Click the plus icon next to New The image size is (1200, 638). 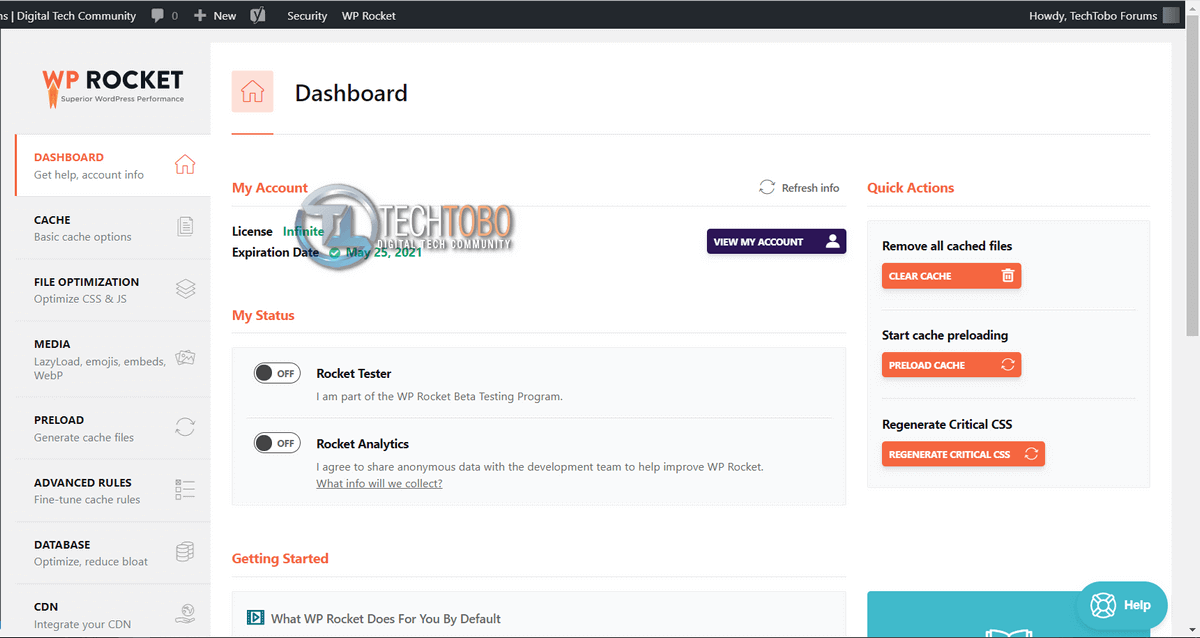click(200, 15)
